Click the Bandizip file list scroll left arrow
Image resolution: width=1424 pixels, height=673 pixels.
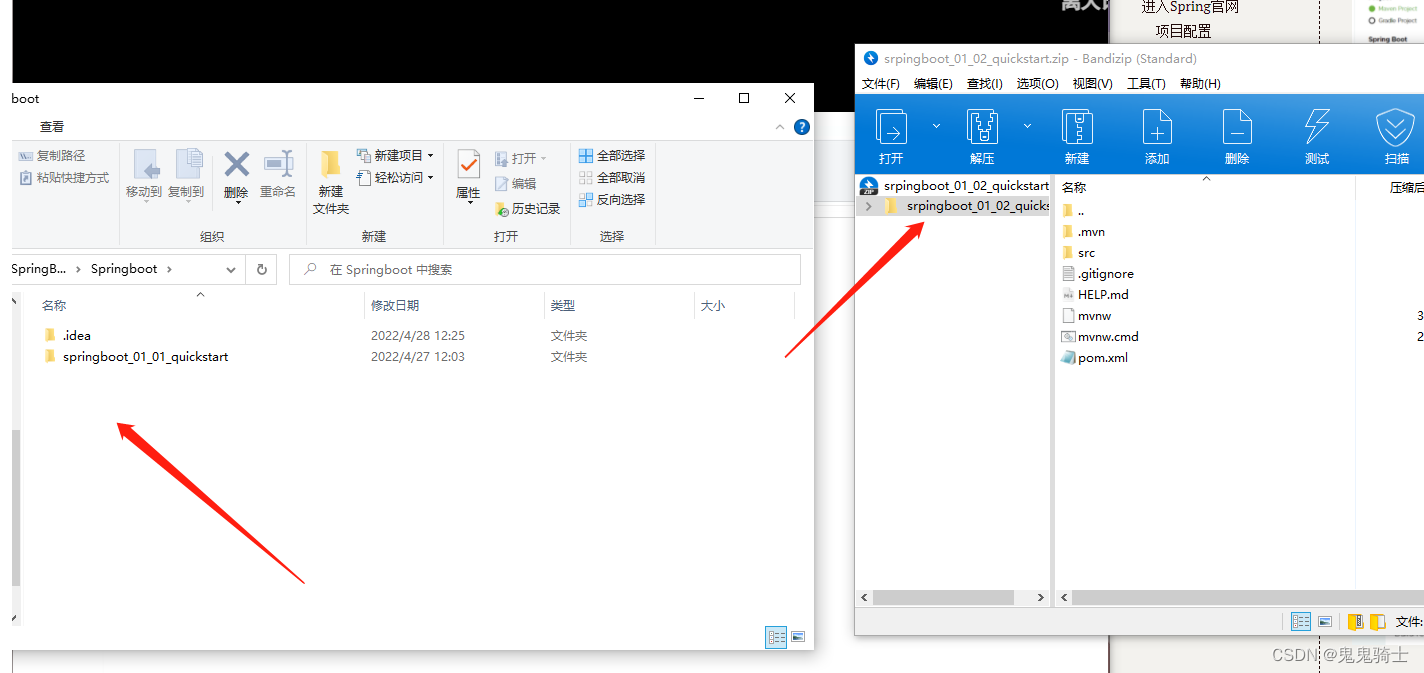point(1064,597)
